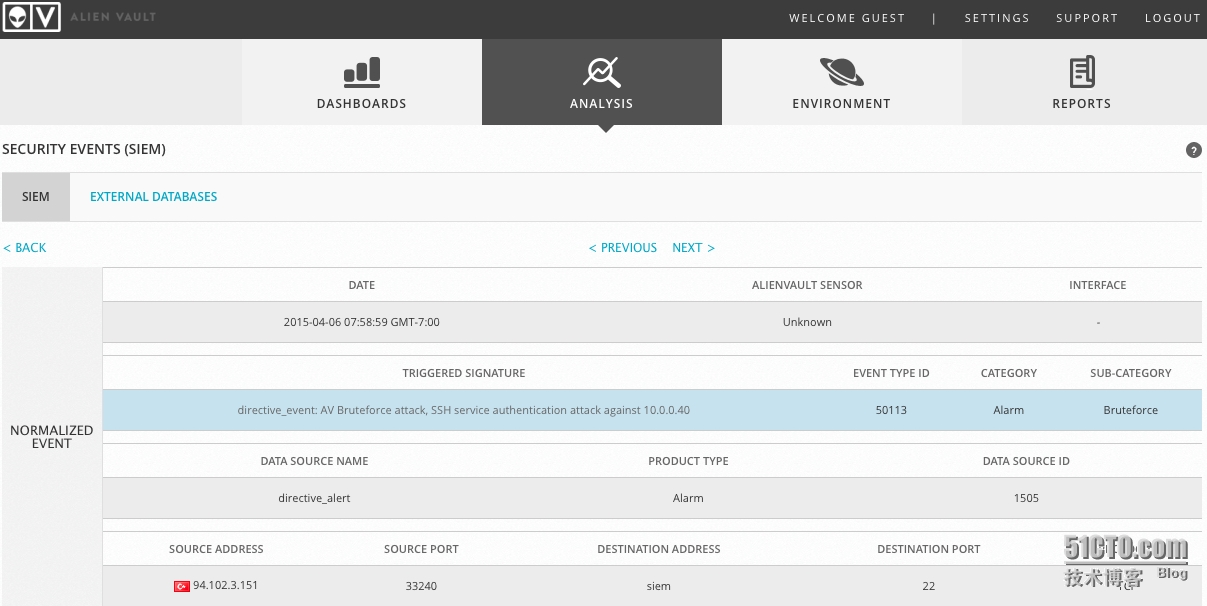This screenshot has width=1207, height=606.
Task: Log out of AlienVault
Action: click(x=1172, y=18)
